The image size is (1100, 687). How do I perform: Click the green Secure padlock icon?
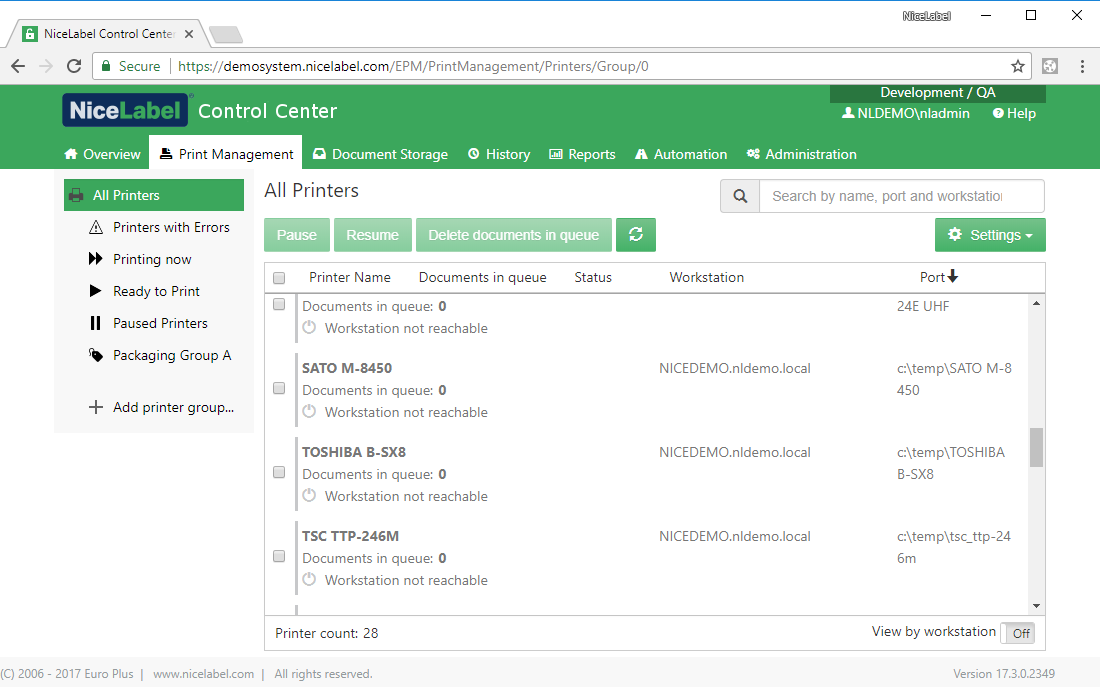tap(106, 66)
